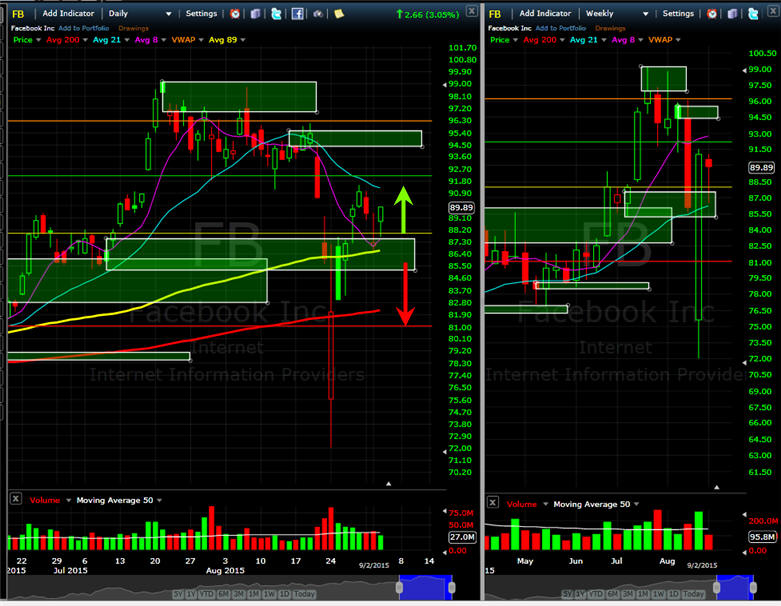This screenshot has width=781, height=606.
Task: Click FB ticker symbol in Weekly chart
Action: [x=495, y=14]
